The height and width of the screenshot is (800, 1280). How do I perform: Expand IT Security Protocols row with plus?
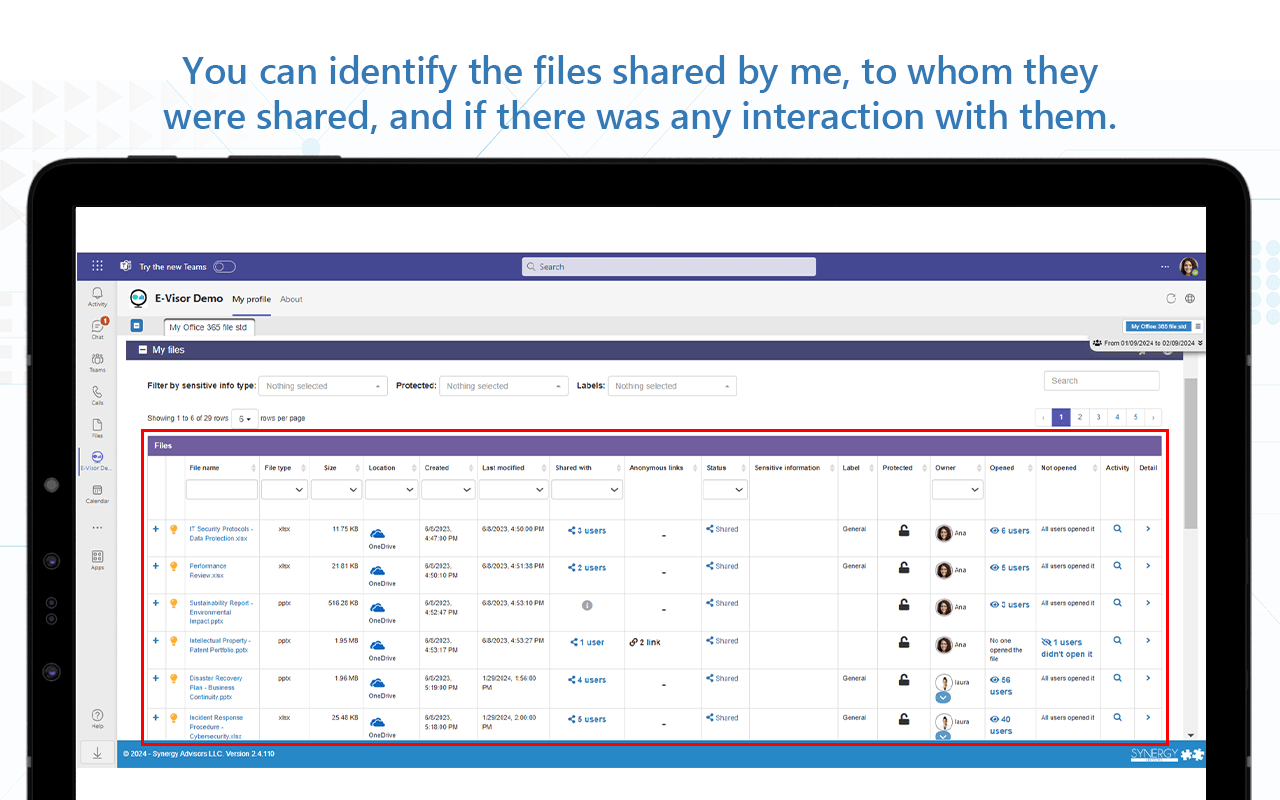pos(155,529)
